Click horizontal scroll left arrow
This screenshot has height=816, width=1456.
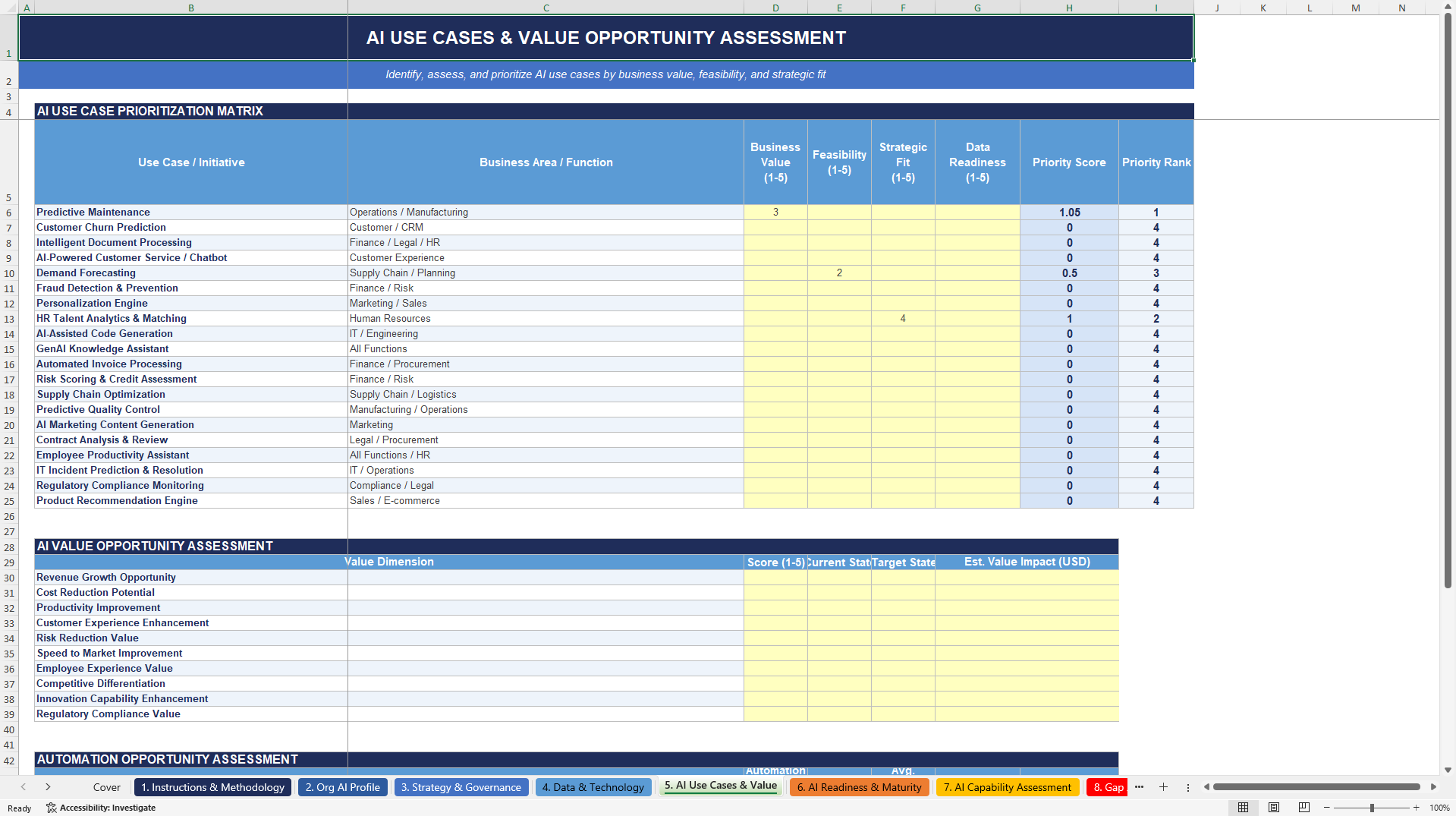coord(1206,787)
